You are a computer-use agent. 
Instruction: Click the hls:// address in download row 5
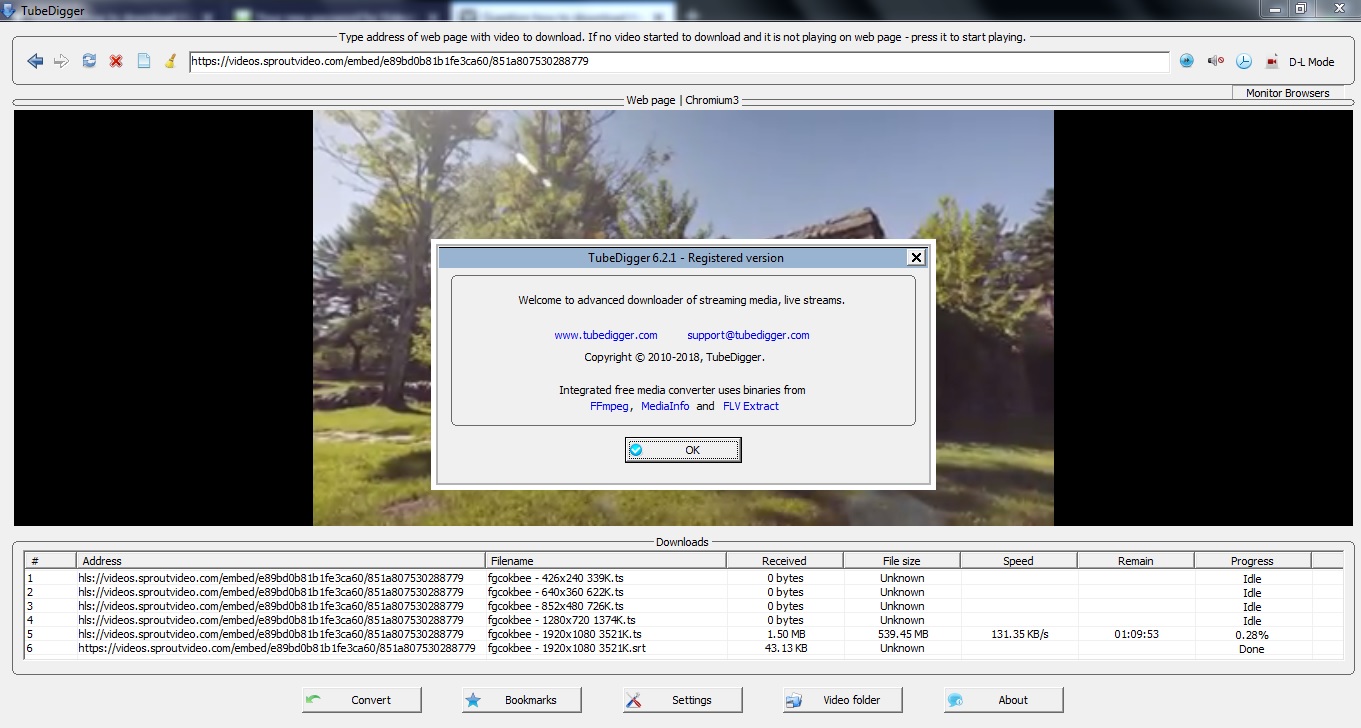(x=271, y=634)
